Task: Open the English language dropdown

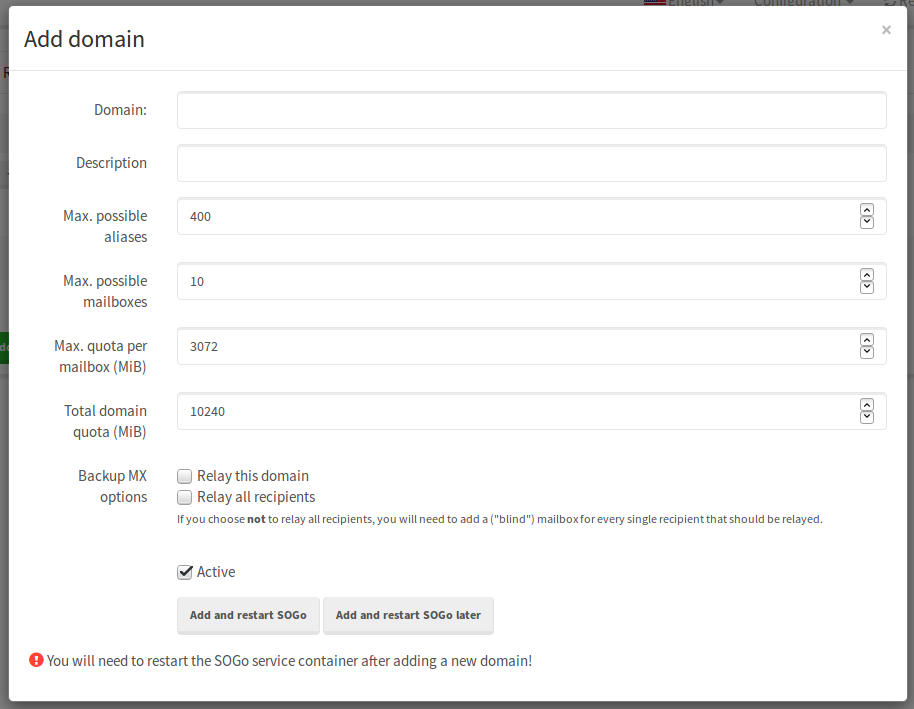Action: click(x=688, y=3)
